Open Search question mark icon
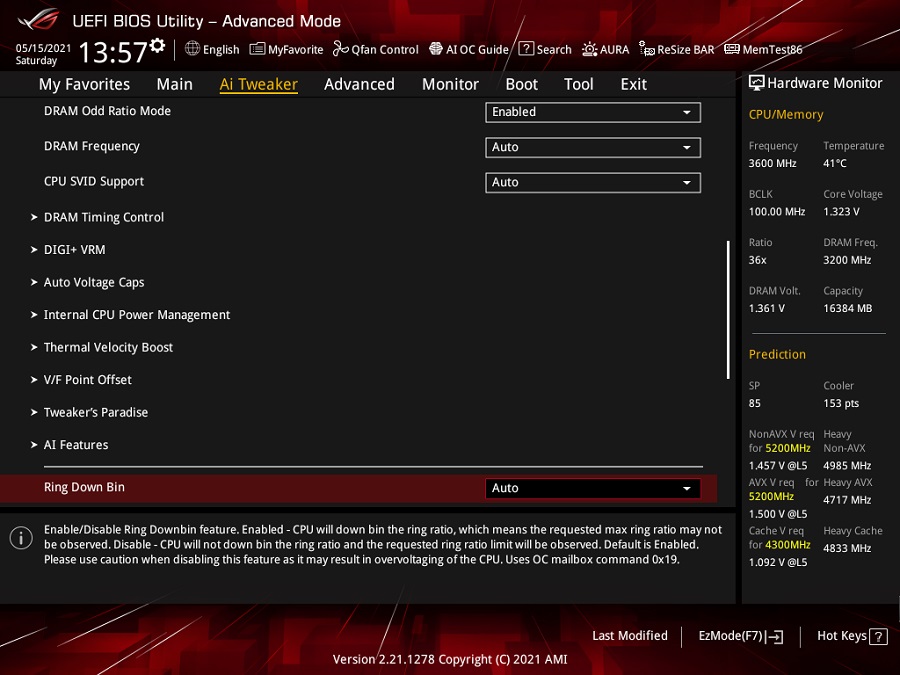The image size is (900, 675). (526, 49)
